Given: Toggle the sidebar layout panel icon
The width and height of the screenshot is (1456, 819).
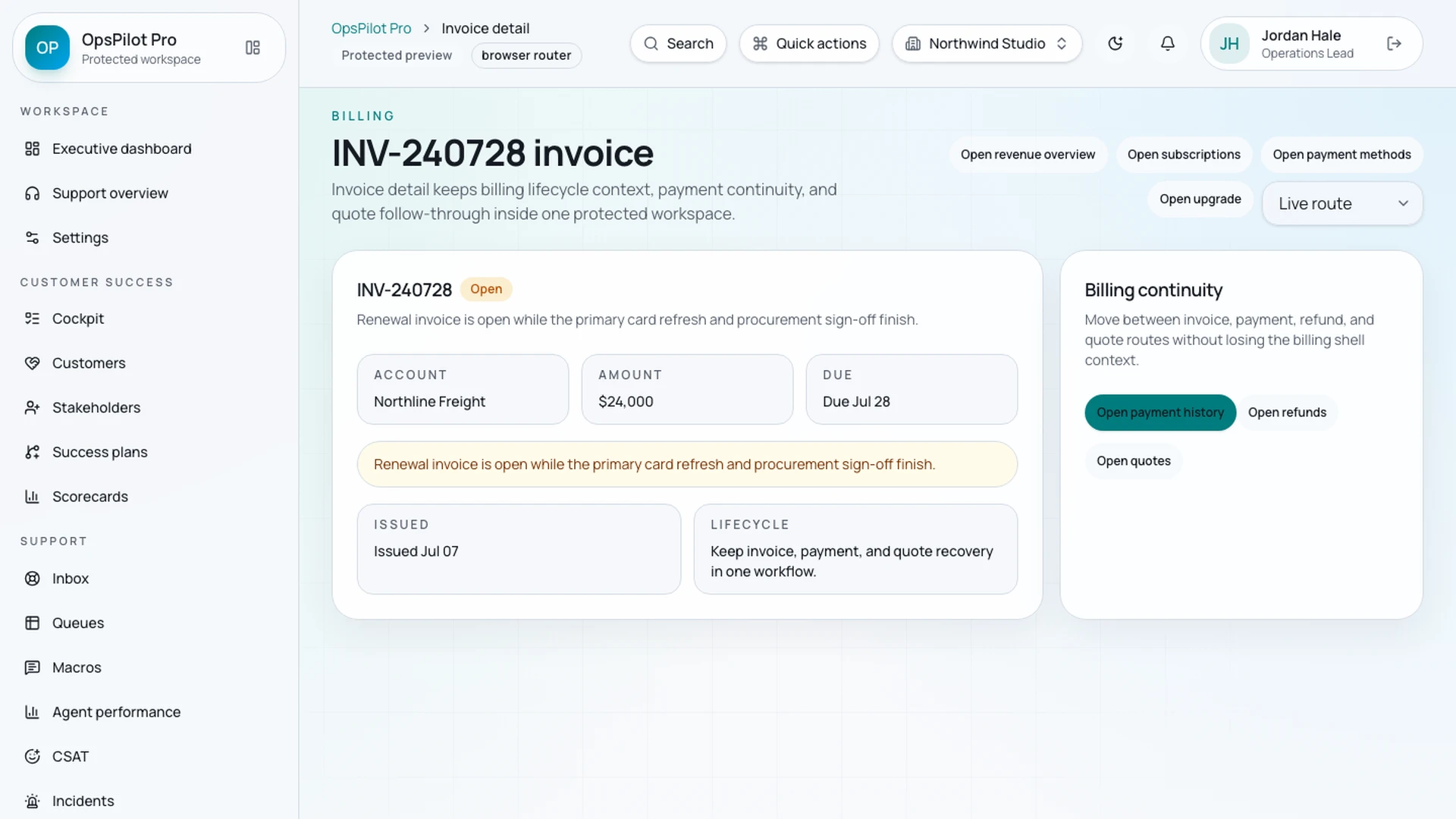Looking at the screenshot, I should coord(253,48).
